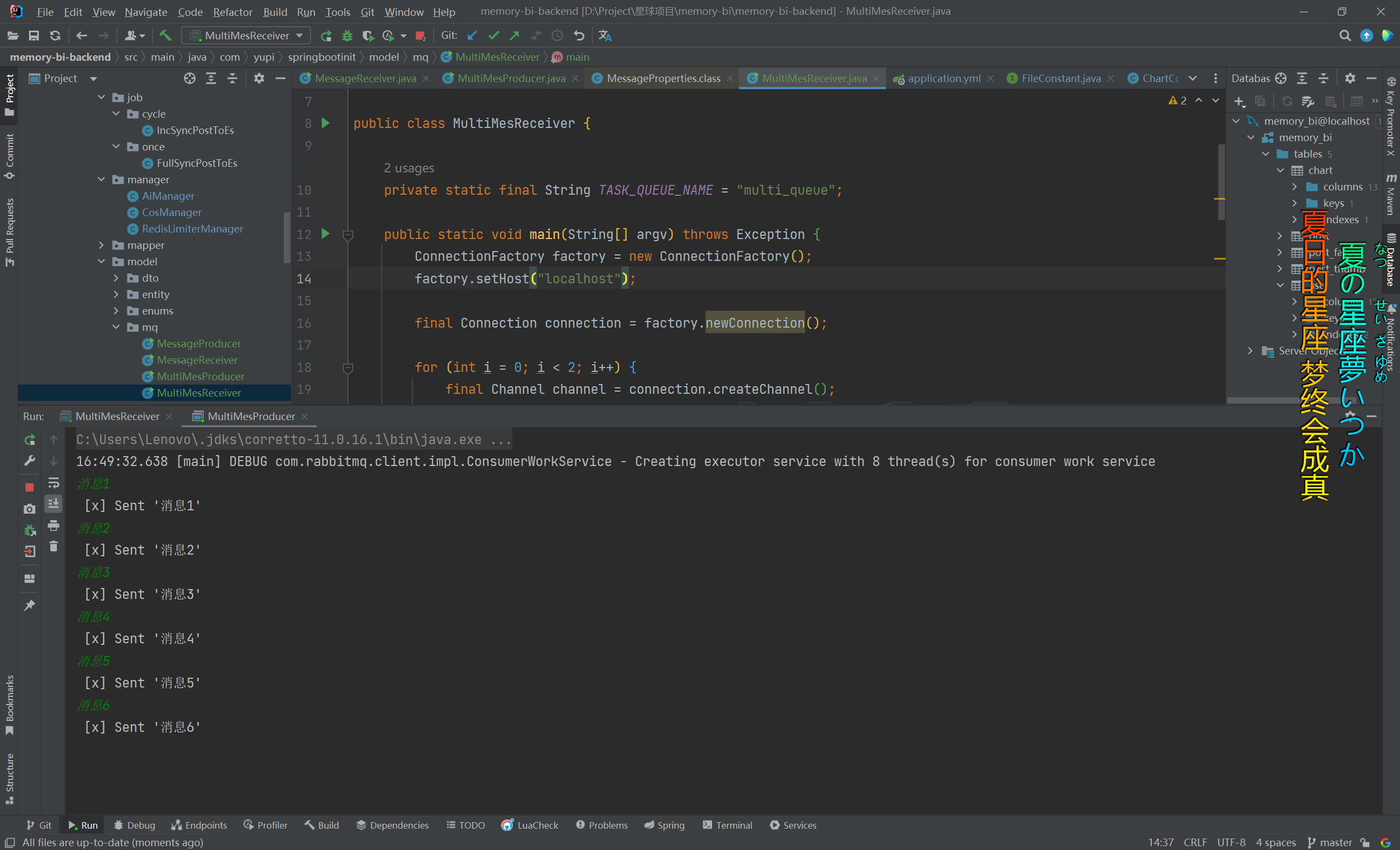The width and height of the screenshot is (1400, 850).
Task: Stop the process in Run panel
Action: click(x=30, y=487)
